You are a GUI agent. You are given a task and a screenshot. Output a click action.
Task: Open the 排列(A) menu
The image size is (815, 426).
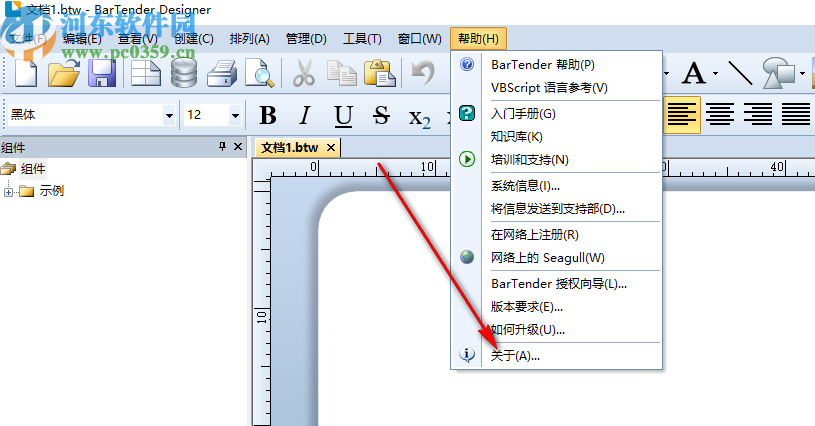point(249,39)
